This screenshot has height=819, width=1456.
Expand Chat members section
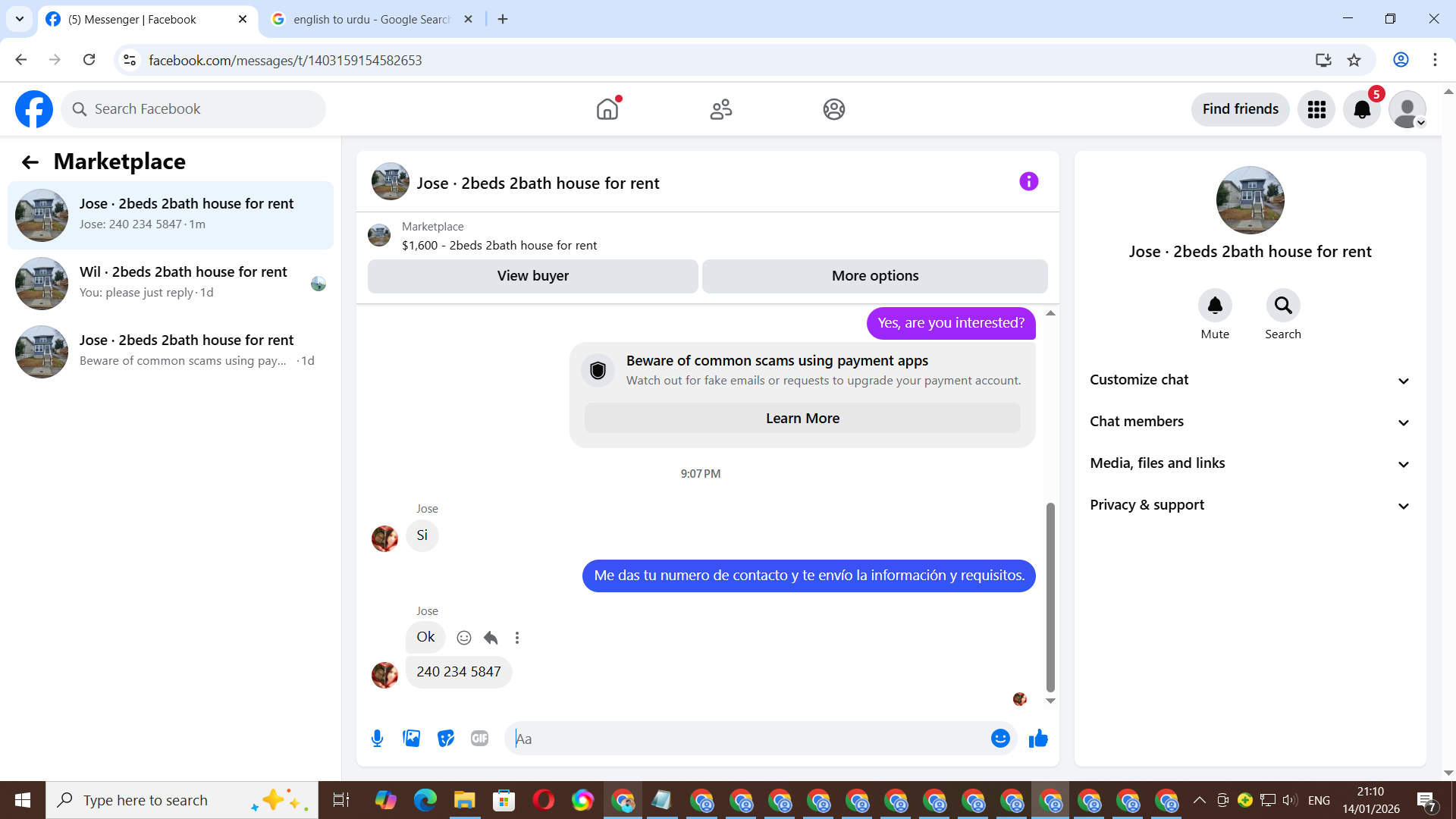[1250, 422]
